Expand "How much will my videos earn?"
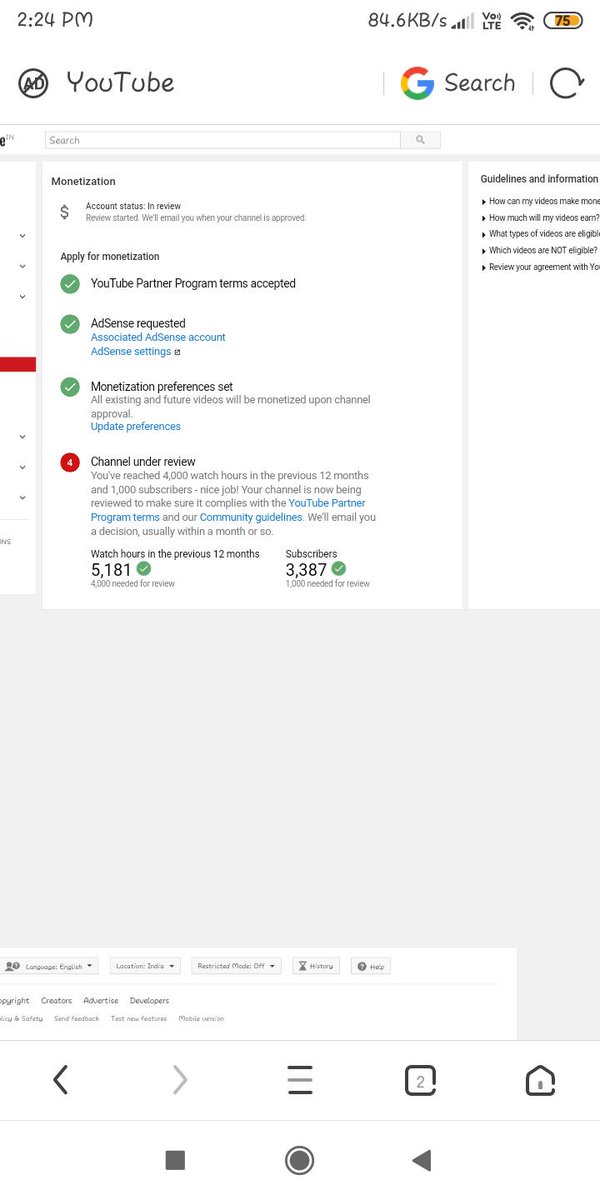Viewport: 600px width, 1200px height. (540, 218)
